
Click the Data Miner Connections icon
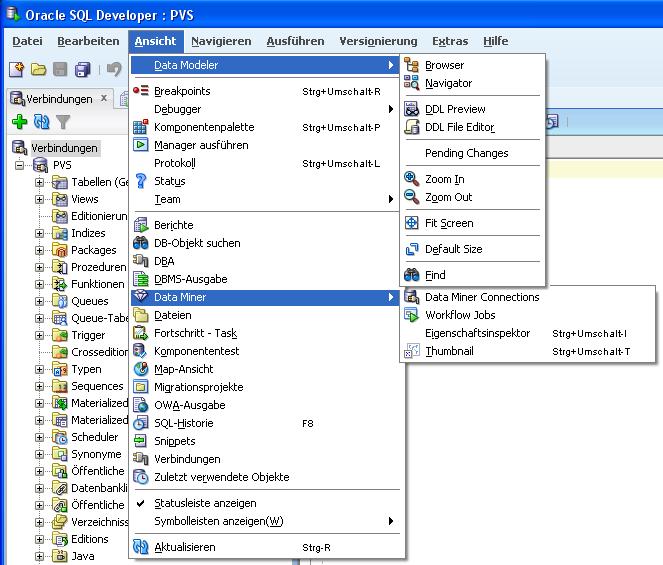pyautogui.click(x=411, y=297)
